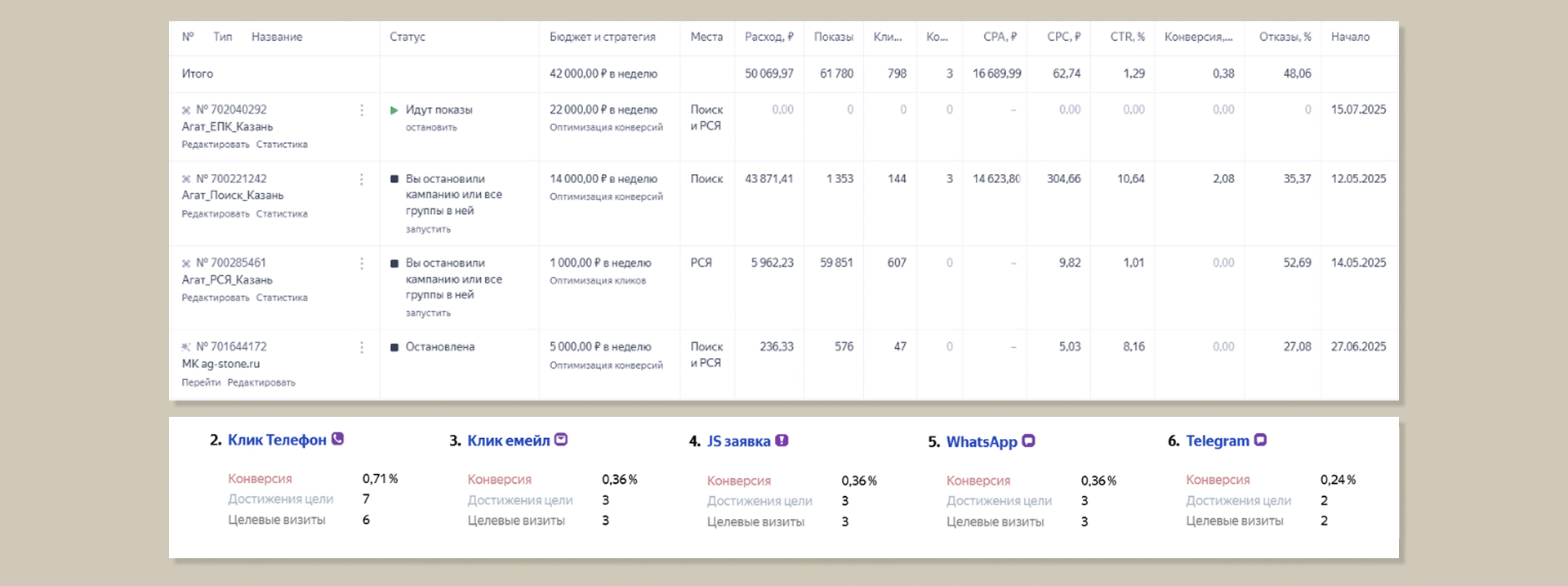Click campaign type icon beside №702040292
The width and height of the screenshot is (1568, 586).
tap(186, 110)
